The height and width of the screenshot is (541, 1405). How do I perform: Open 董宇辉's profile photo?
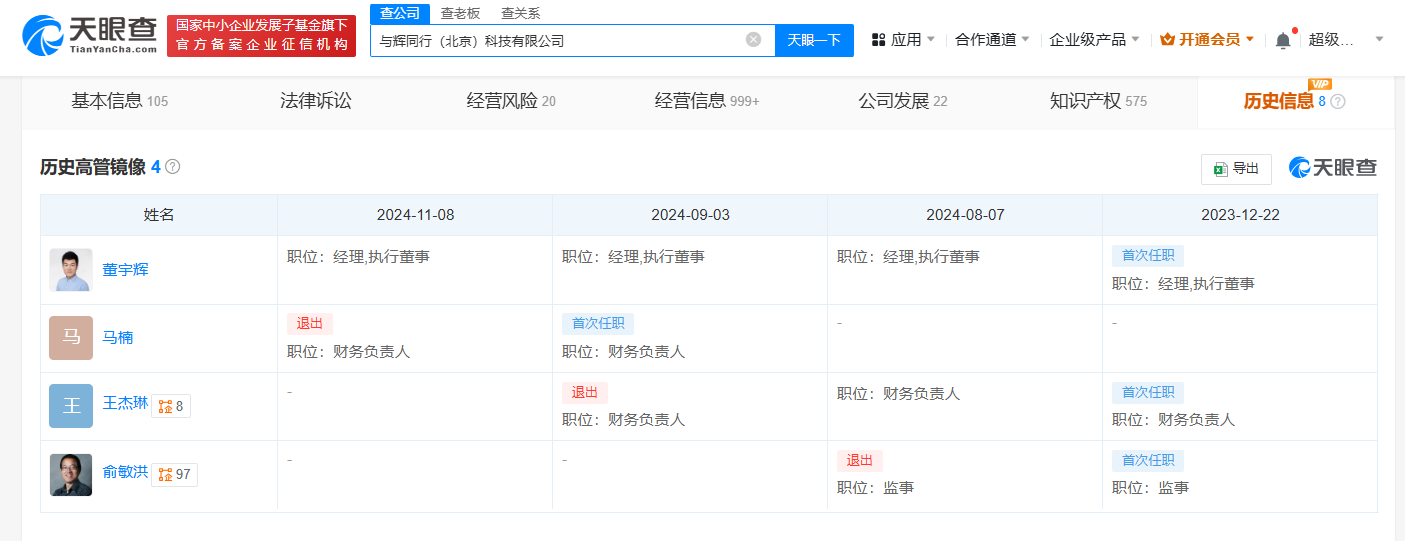tap(71, 270)
